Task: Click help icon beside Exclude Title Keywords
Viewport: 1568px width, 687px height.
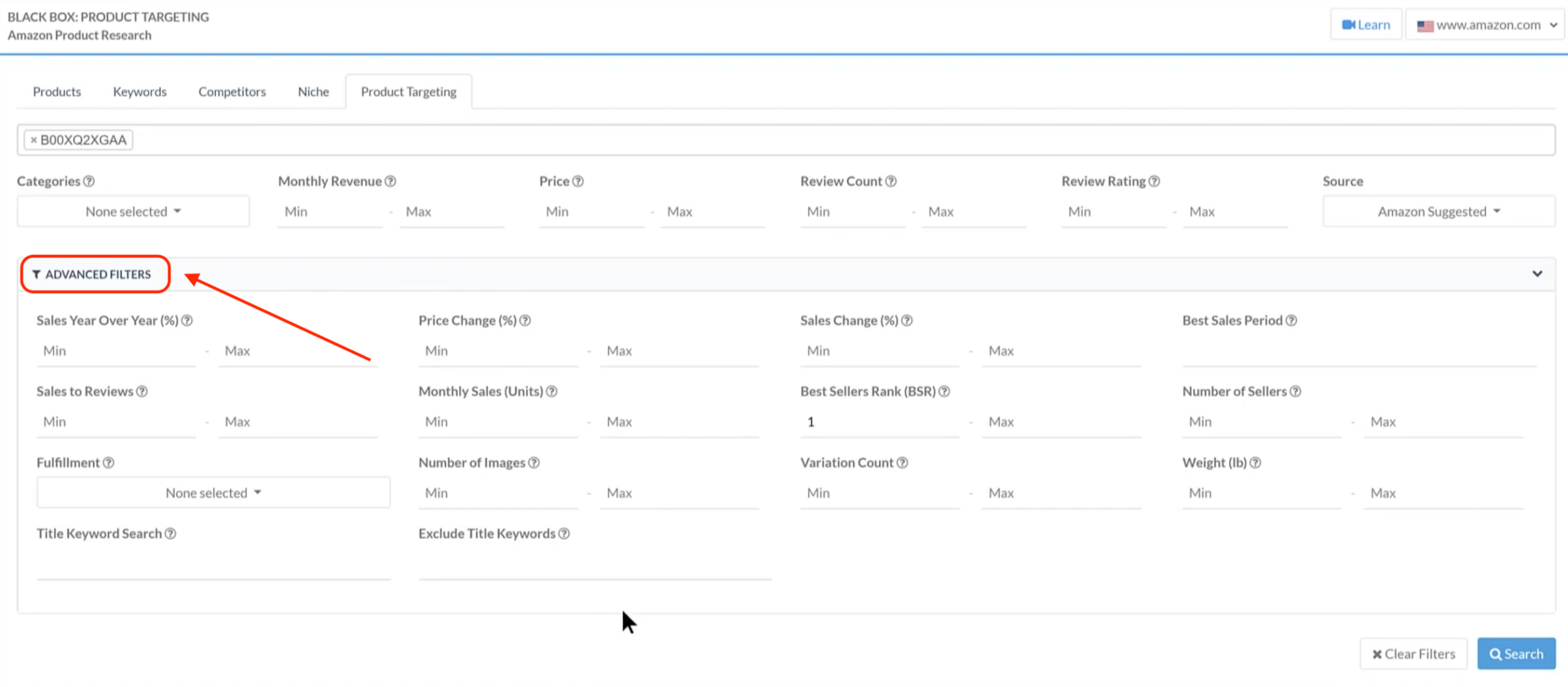Action: point(564,534)
